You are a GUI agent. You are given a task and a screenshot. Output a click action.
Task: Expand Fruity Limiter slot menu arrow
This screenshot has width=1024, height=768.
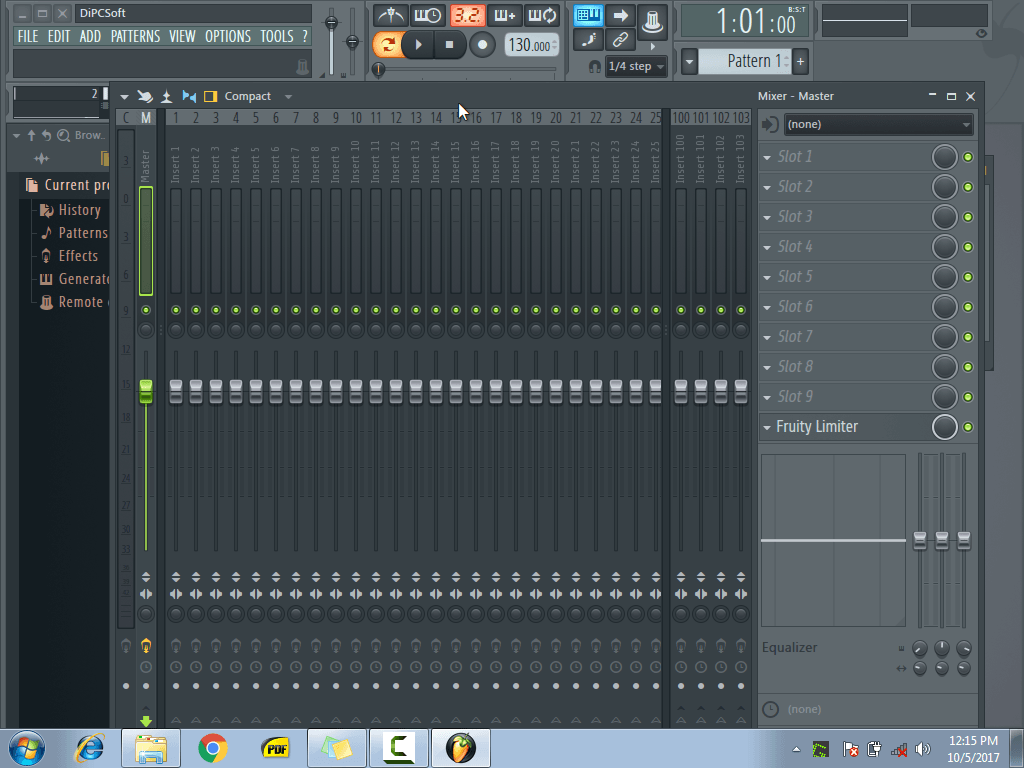point(767,428)
